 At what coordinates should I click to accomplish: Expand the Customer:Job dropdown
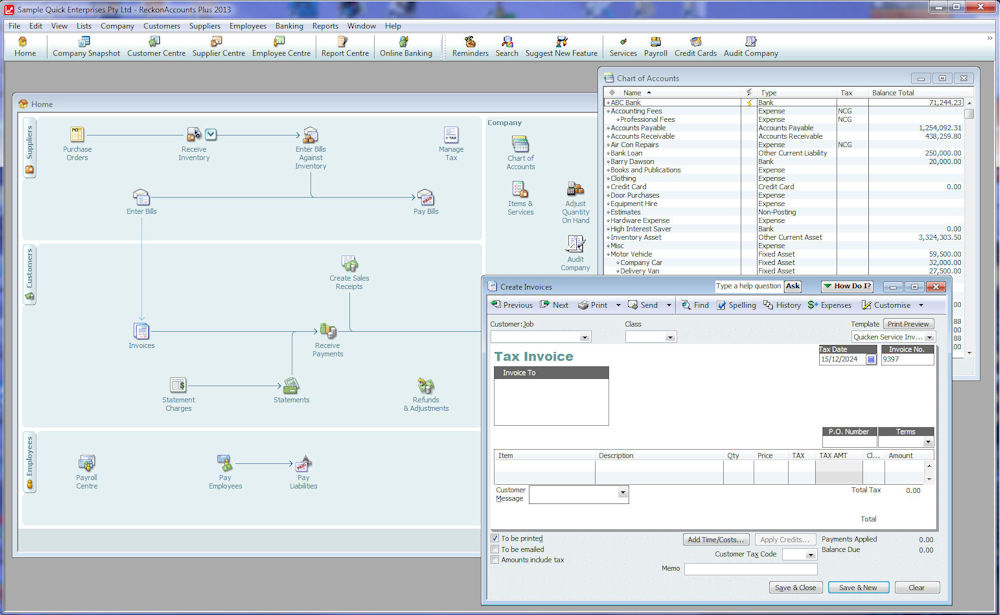click(584, 338)
